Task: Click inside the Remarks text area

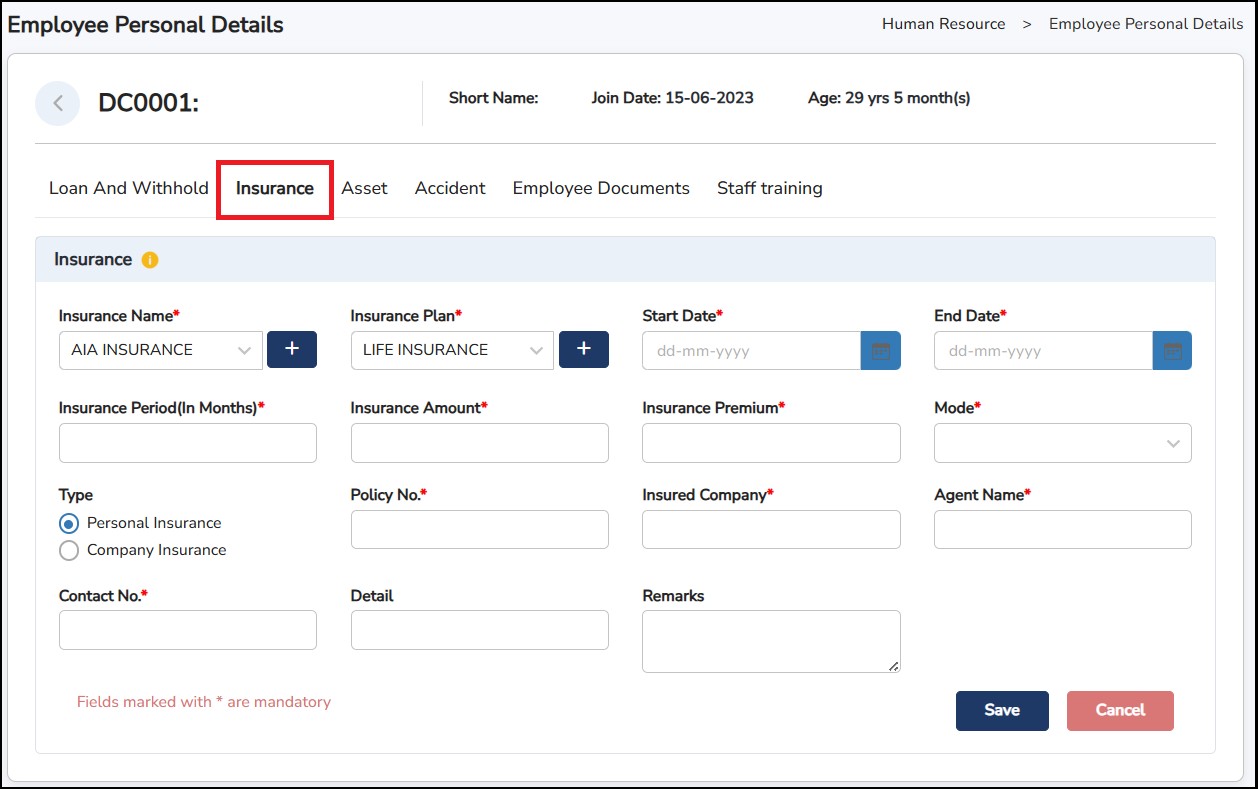Action: click(770, 641)
